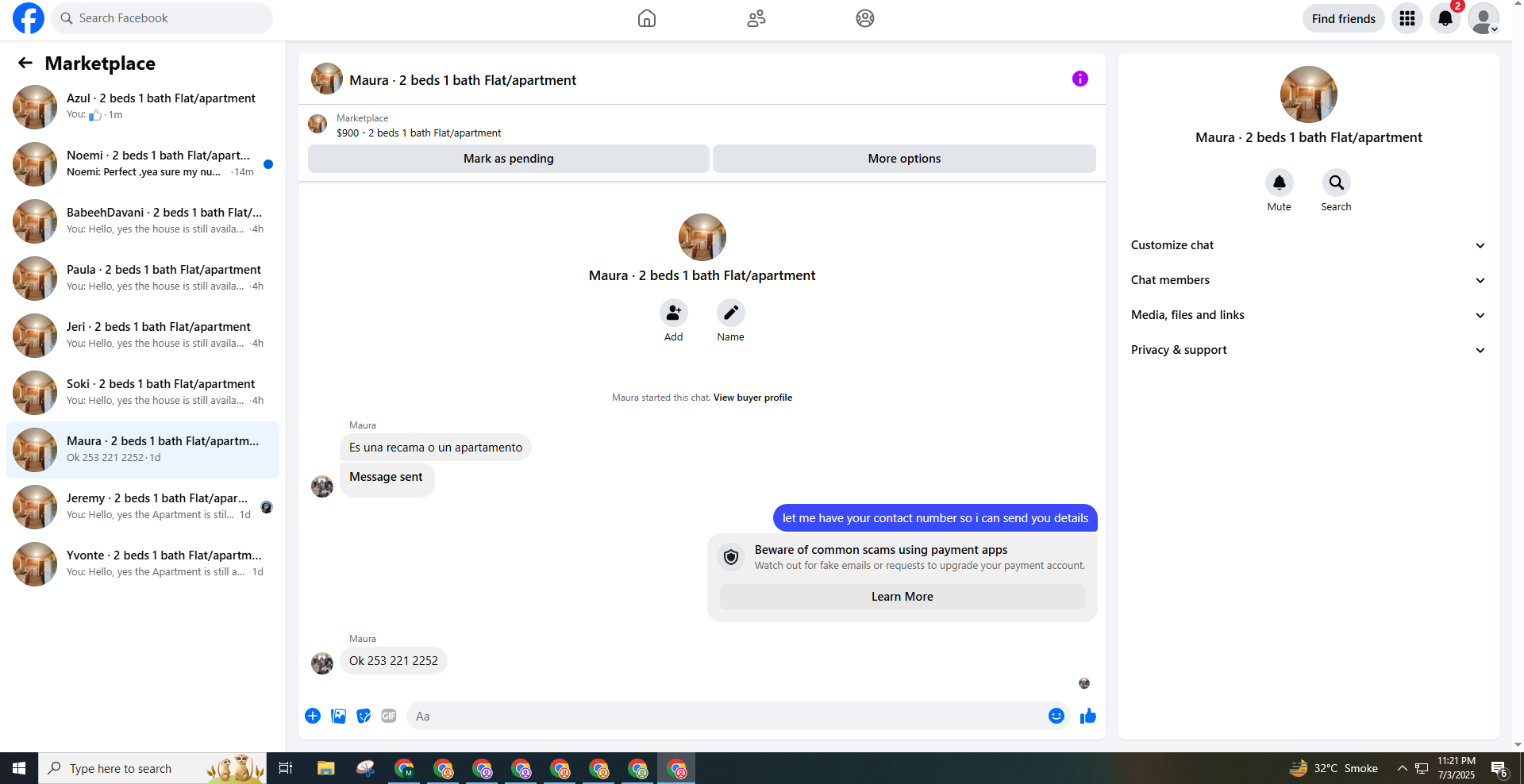The height and width of the screenshot is (784, 1524).
Task: Mute the conversation with the bell icon
Action: click(1280, 183)
